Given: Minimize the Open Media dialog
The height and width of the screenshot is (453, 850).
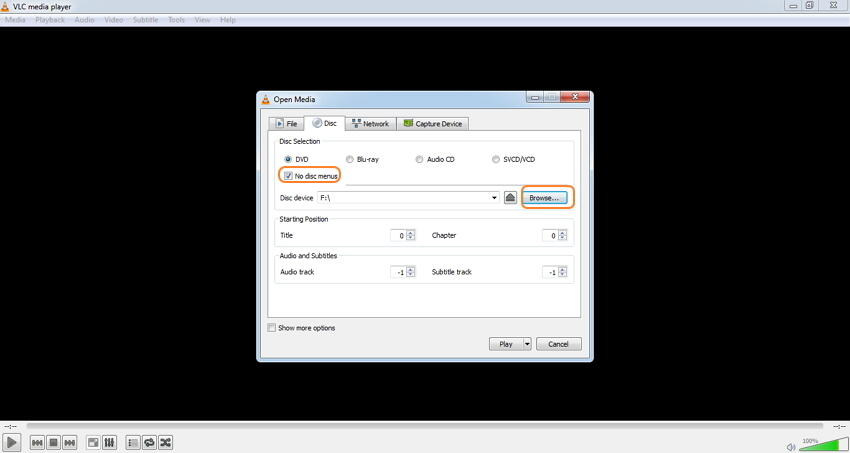Looking at the screenshot, I should tap(535, 98).
